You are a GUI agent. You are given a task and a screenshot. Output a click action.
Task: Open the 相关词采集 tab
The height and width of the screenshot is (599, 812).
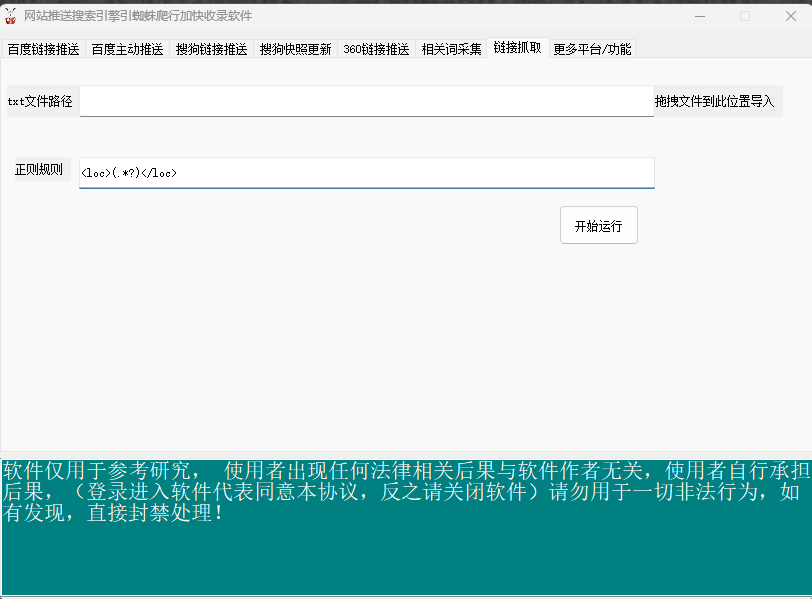pyautogui.click(x=451, y=49)
